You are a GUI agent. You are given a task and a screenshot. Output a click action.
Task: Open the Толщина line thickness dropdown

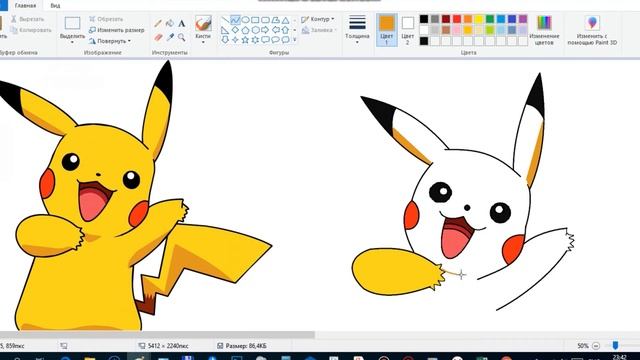(x=357, y=29)
